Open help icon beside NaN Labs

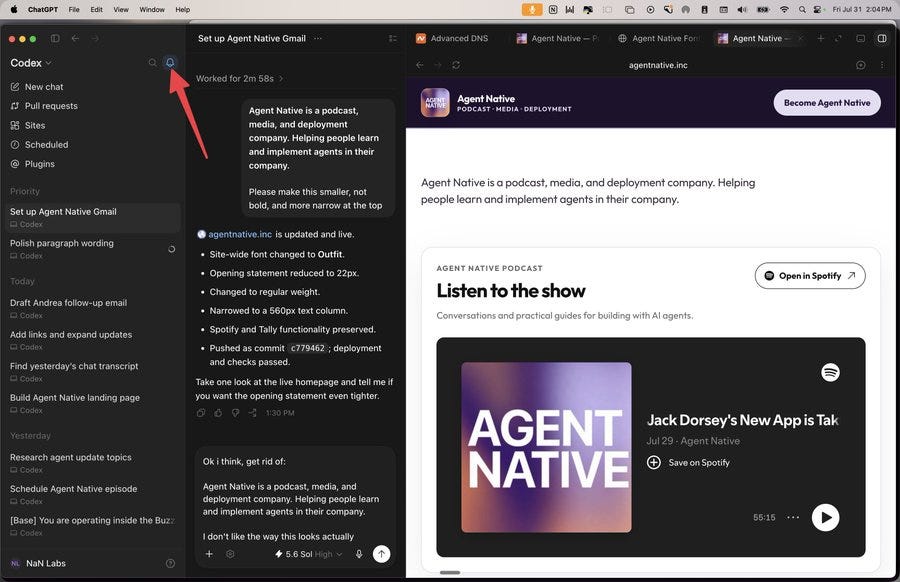point(170,564)
